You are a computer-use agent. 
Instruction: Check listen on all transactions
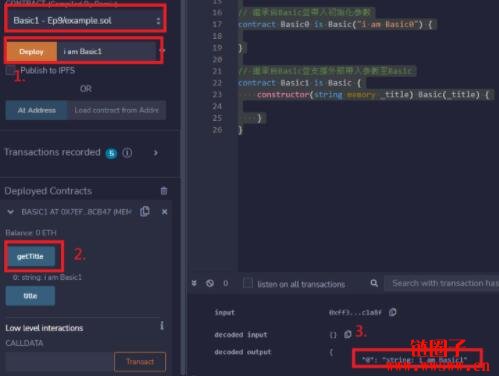click(248, 283)
